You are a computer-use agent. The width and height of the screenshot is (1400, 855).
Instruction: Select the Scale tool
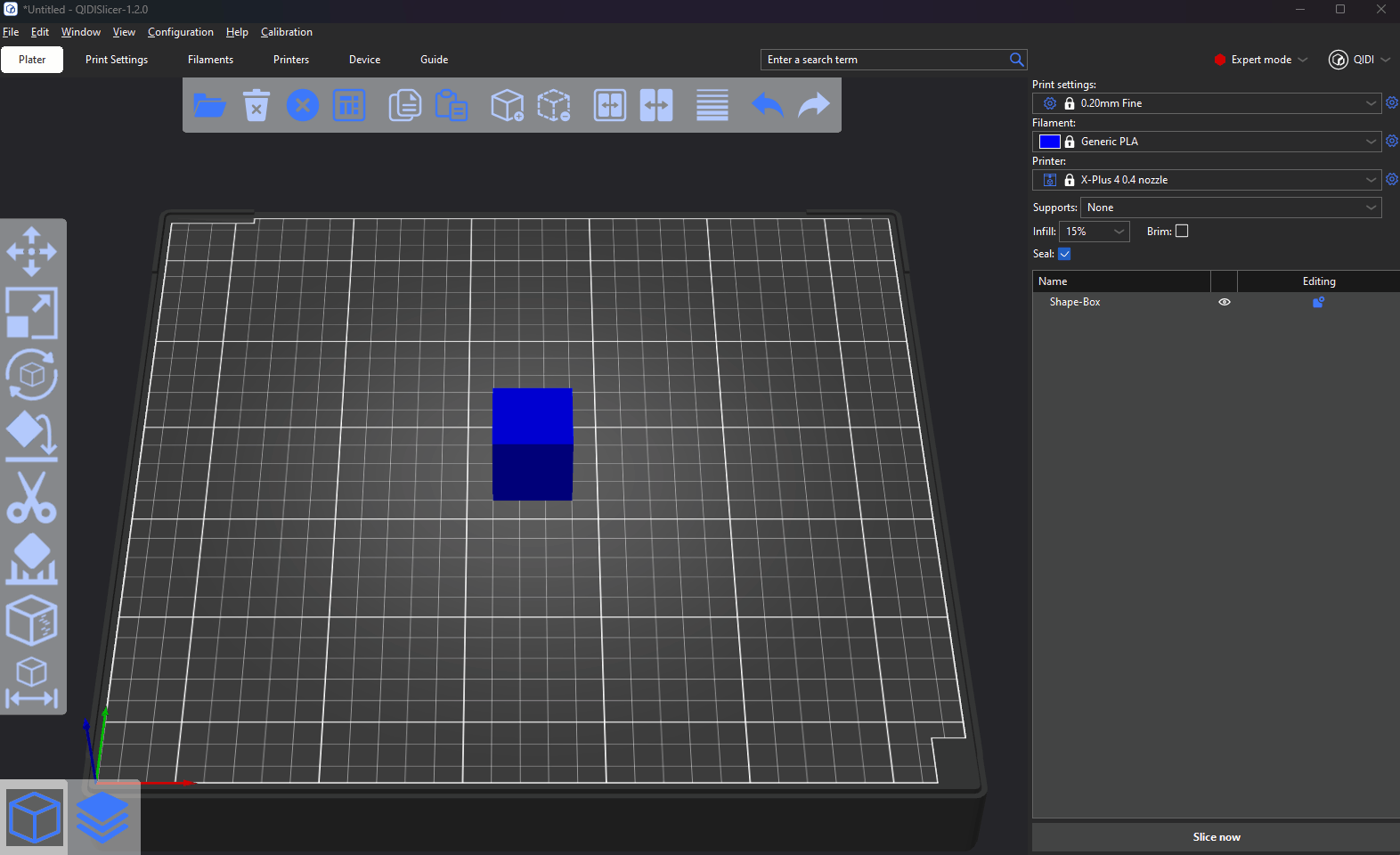point(32,313)
